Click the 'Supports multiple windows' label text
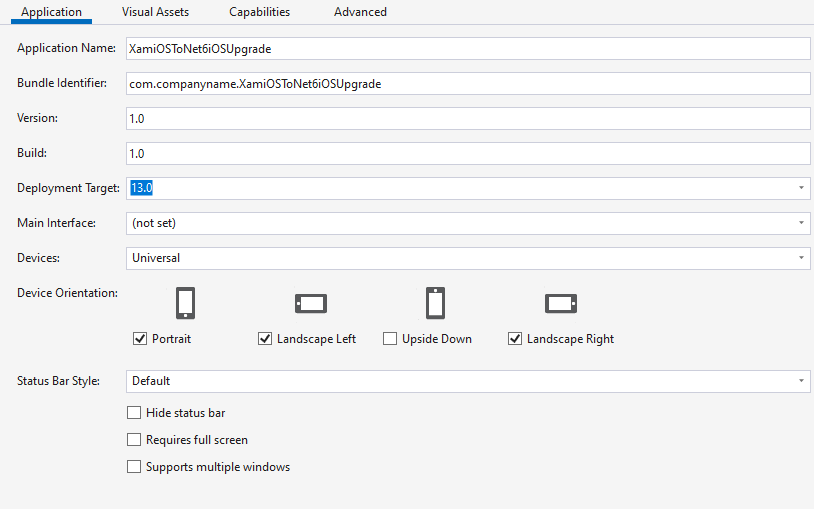Viewport: 814px width, 509px height. click(x=218, y=467)
